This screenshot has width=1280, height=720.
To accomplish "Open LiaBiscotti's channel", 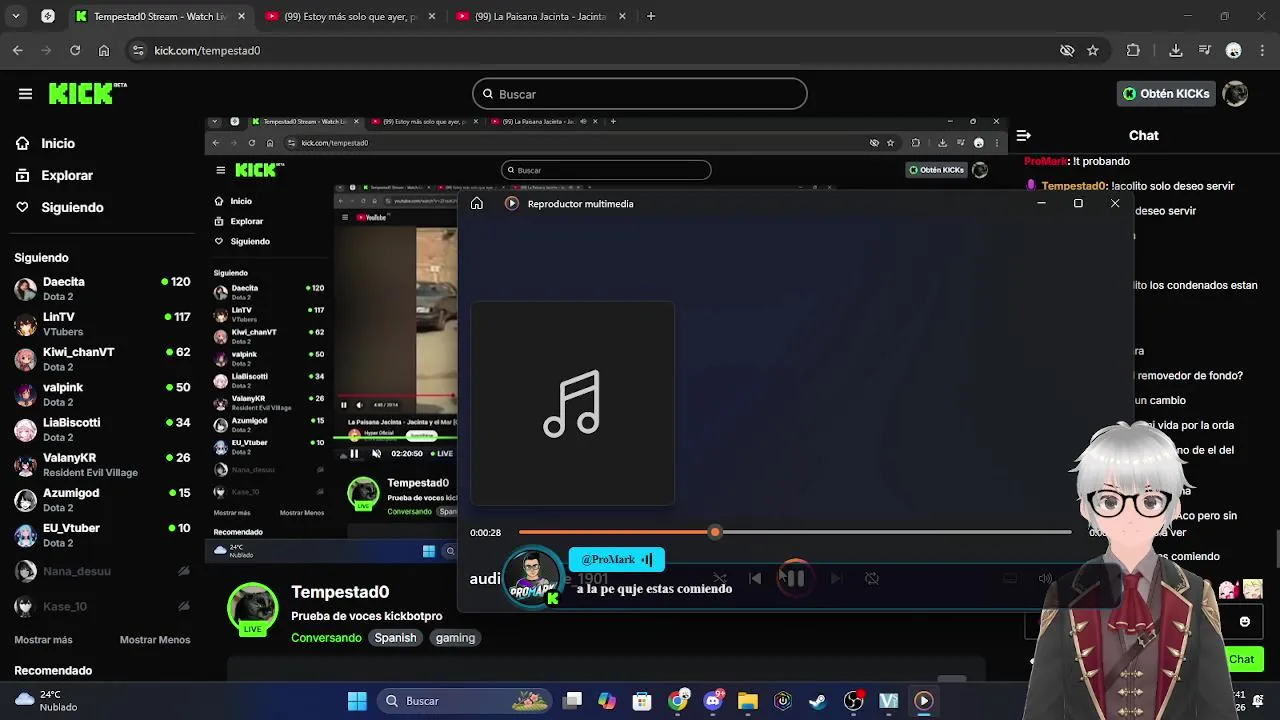I will click(x=102, y=429).
